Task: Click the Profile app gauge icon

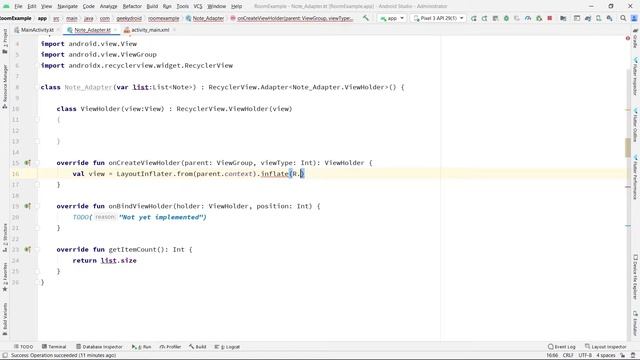Action: coord(528,18)
